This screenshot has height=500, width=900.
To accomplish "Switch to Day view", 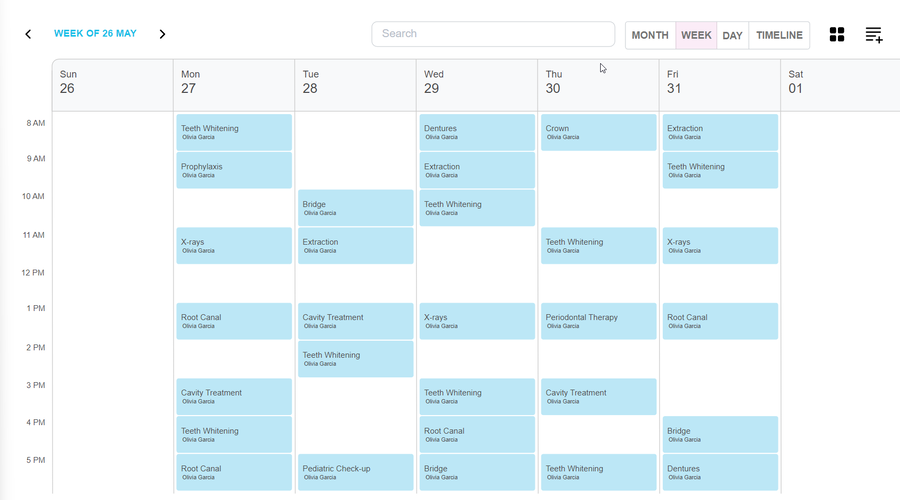I will tap(732, 35).
